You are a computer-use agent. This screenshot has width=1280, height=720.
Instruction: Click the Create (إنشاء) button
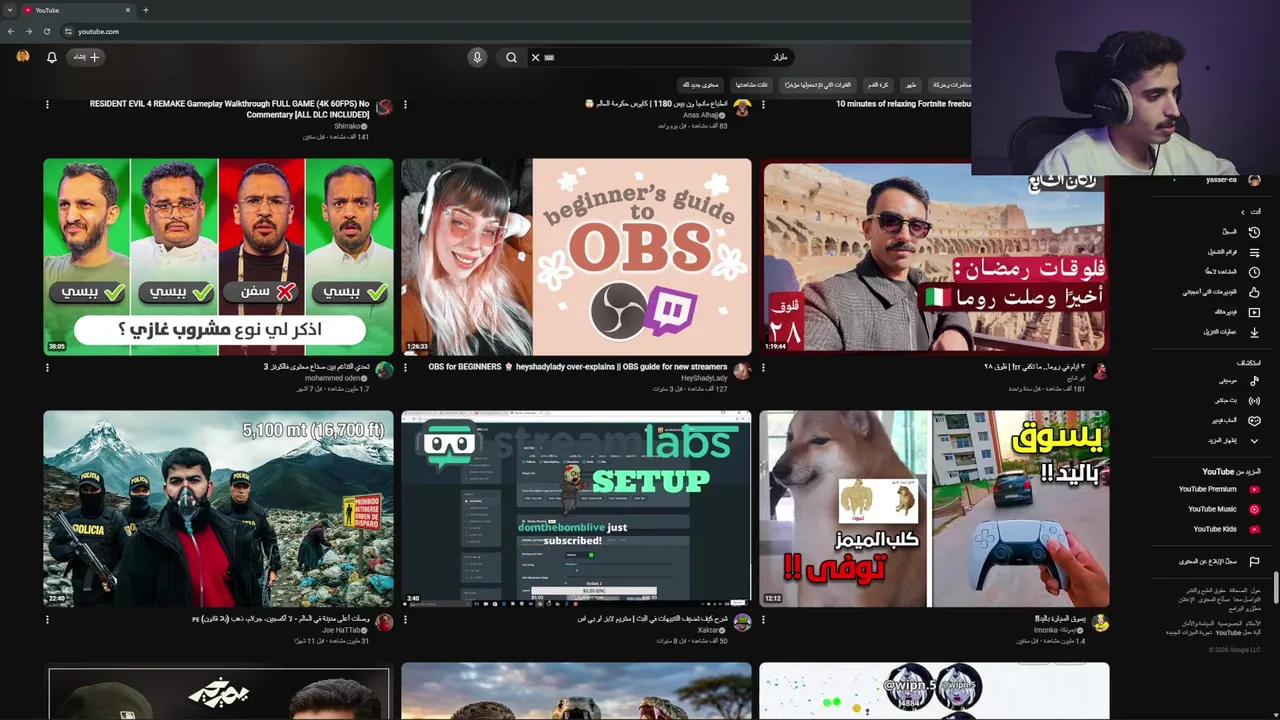[x=87, y=57]
